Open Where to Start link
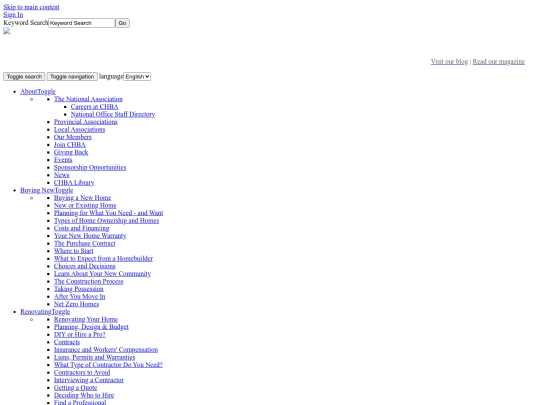Viewport: 540px width, 405px height. click(x=74, y=251)
